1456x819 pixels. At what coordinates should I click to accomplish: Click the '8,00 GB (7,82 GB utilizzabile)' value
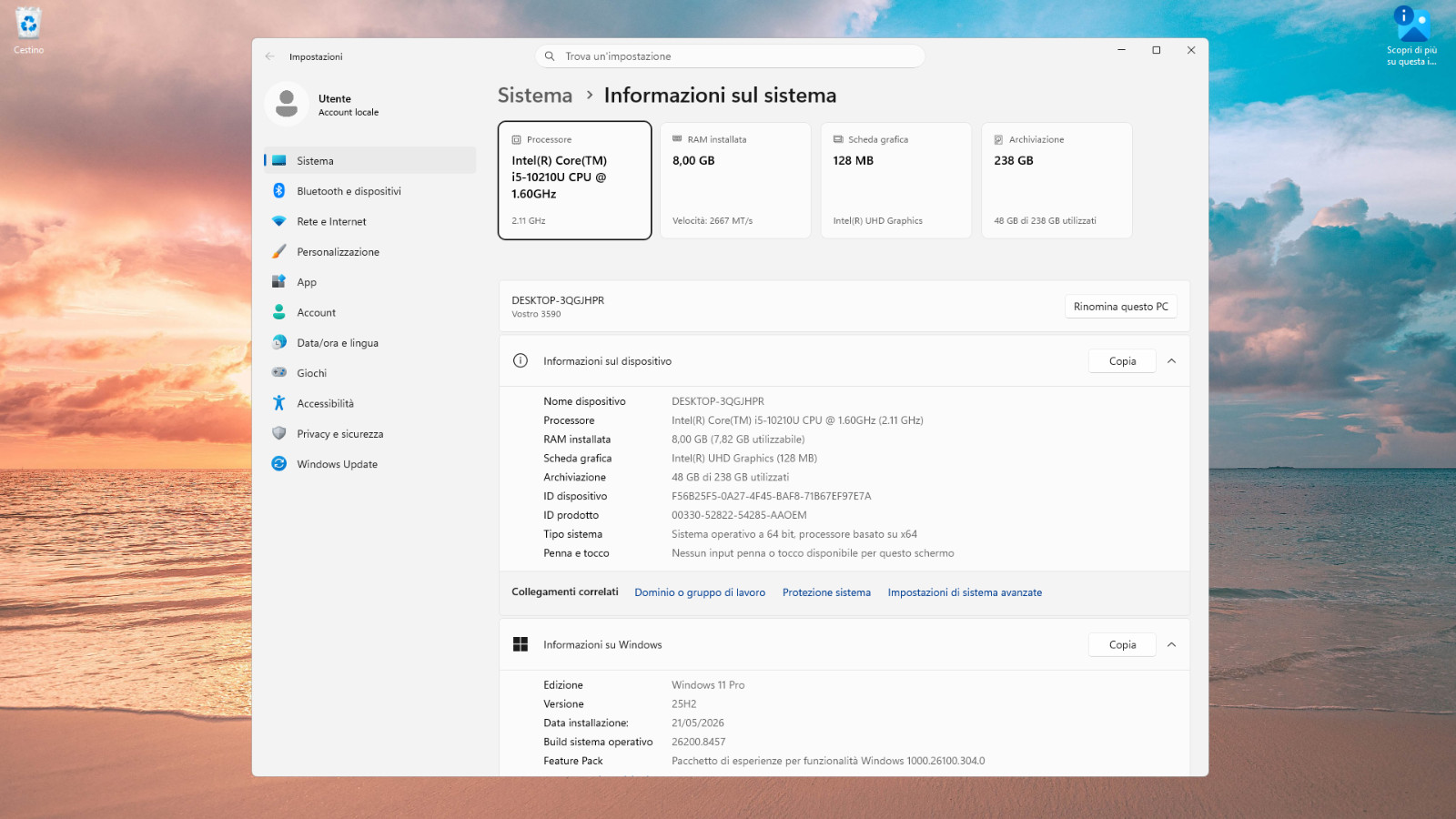(738, 440)
